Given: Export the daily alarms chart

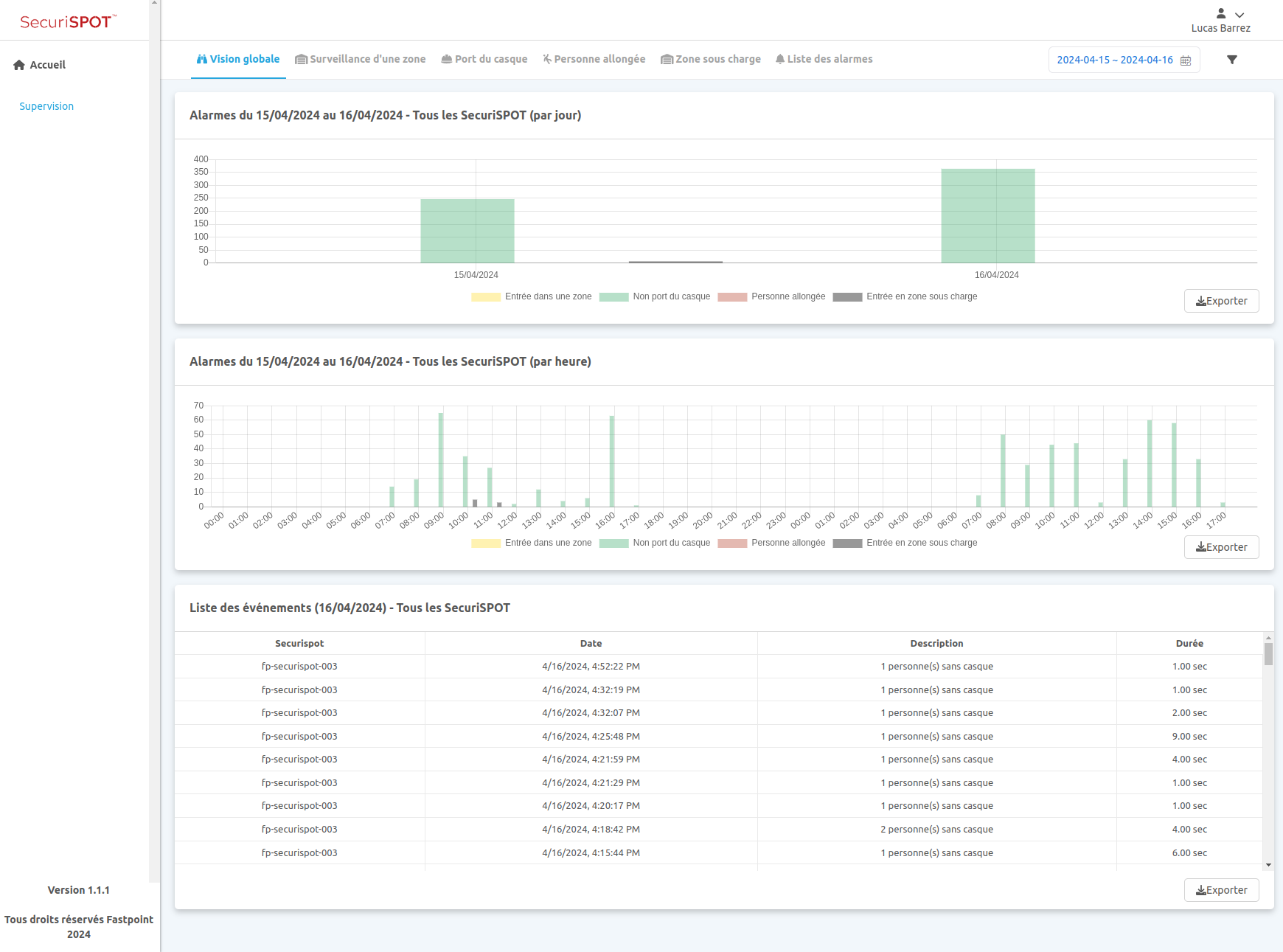Looking at the screenshot, I should (1221, 301).
